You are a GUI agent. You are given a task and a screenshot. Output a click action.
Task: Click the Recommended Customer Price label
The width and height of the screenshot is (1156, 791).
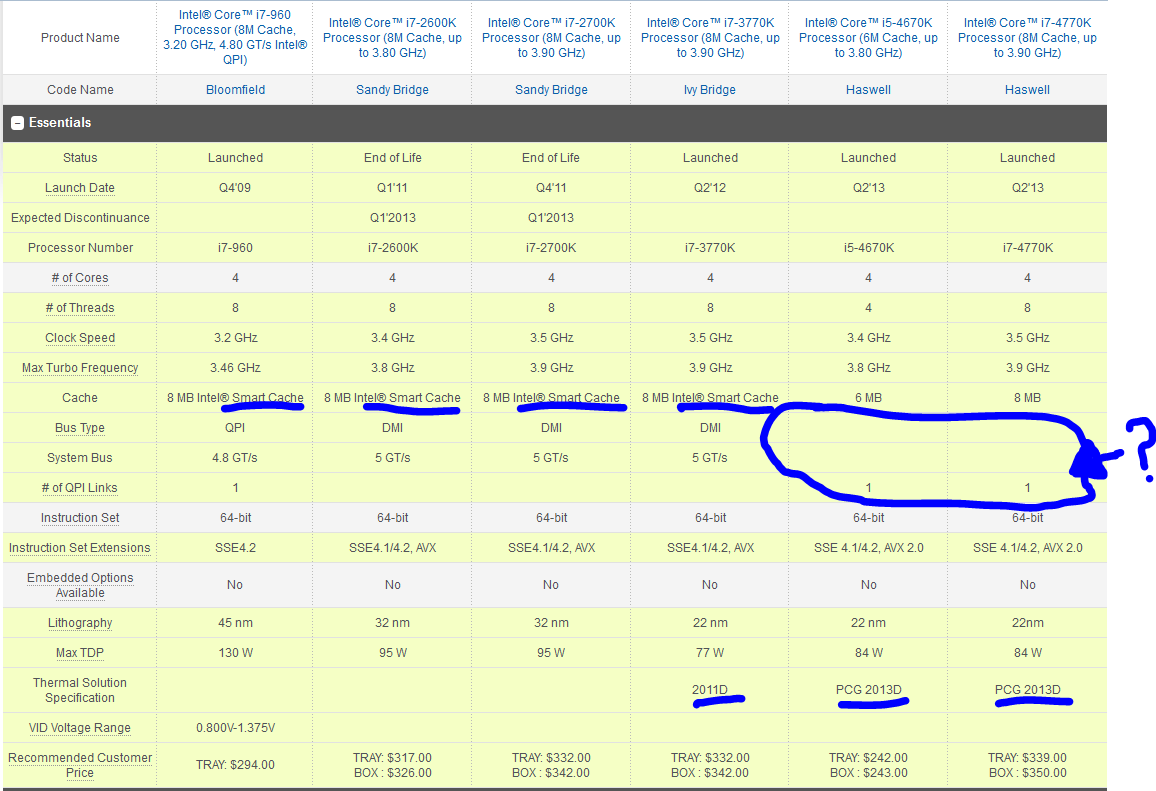80,765
